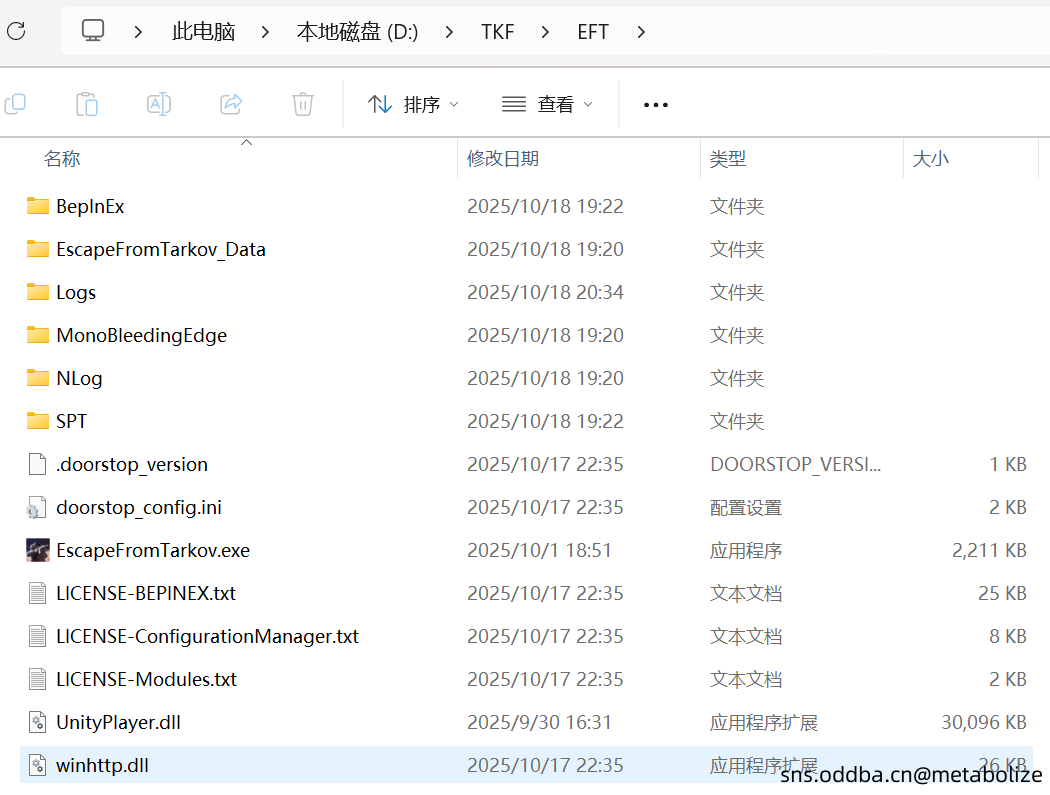Sort by the 大小 column header
1050x795 pixels.
point(930,158)
